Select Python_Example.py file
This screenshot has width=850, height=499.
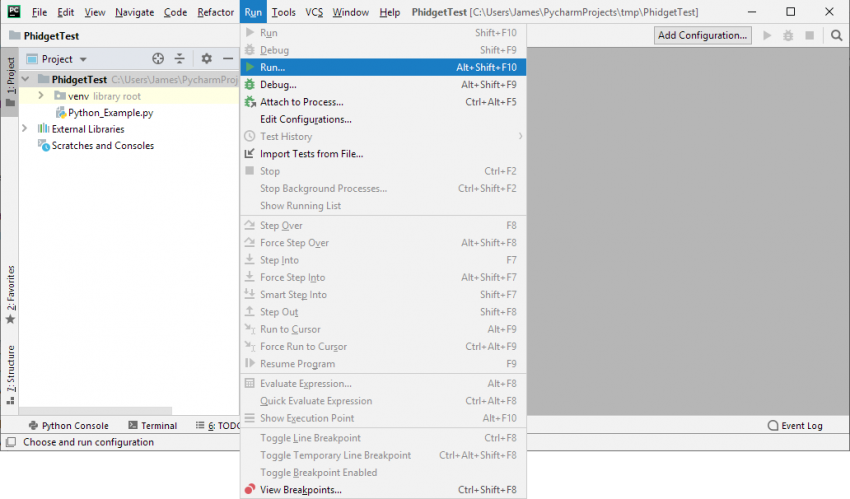click(105, 113)
